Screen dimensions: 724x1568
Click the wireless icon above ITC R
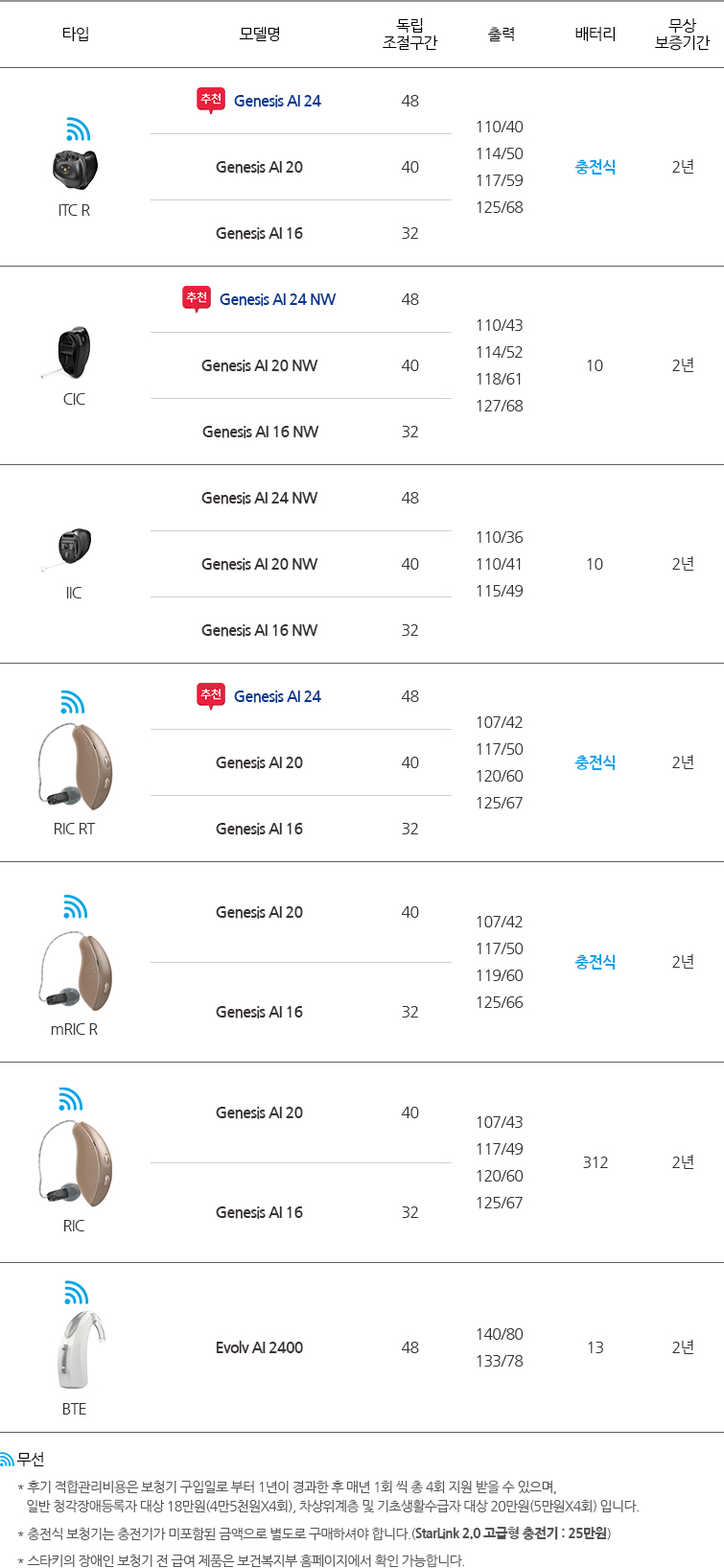click(78, 129)
